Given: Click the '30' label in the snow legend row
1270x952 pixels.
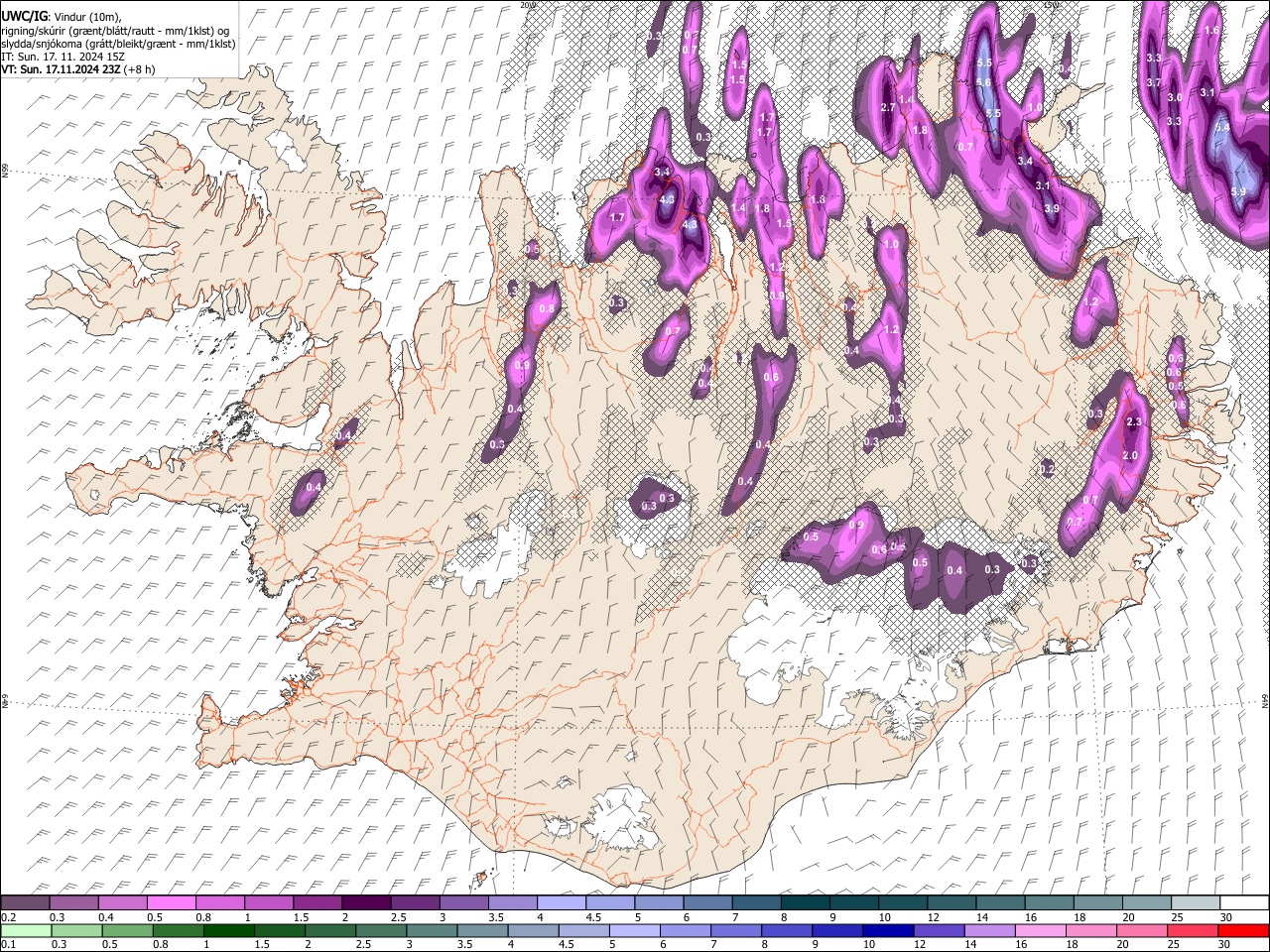Looking at the screenshot, I should point(1226,917).
